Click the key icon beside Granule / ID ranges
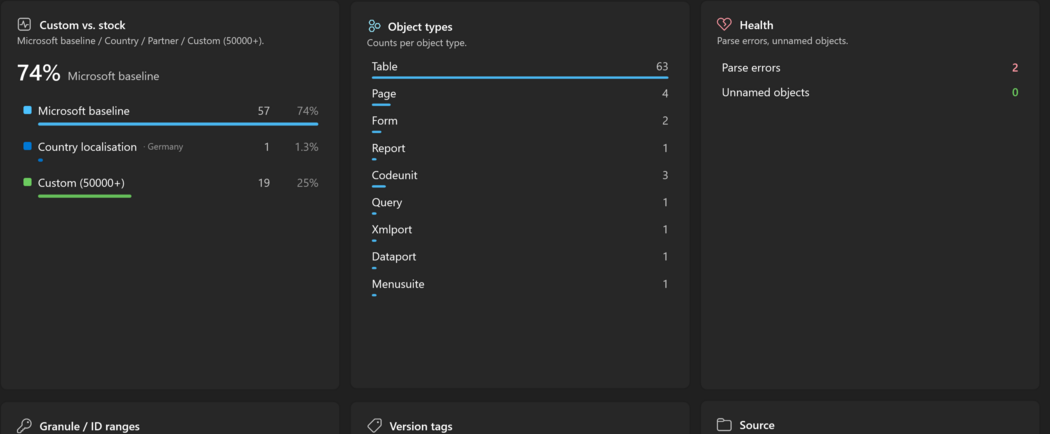Image resolution: width=1050 pixels, height=434 pixels. 24,426
